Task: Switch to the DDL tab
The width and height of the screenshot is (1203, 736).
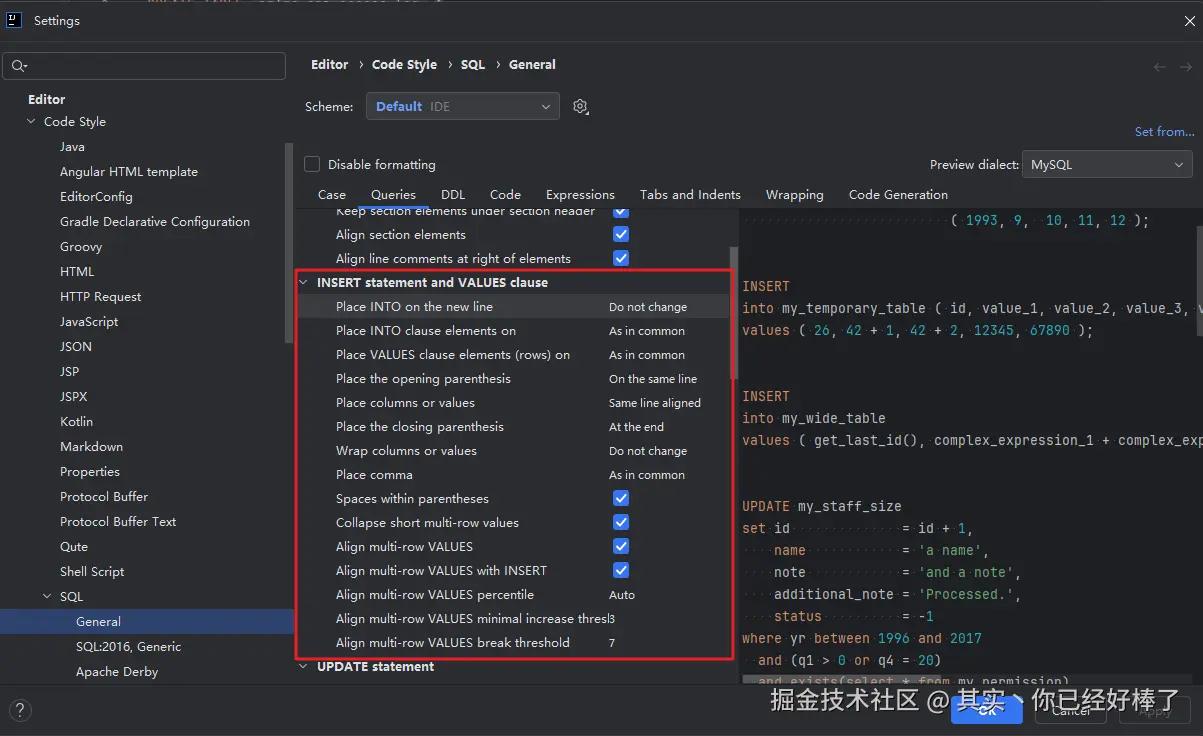Action: pyautogui.click(x=453, y=195)
